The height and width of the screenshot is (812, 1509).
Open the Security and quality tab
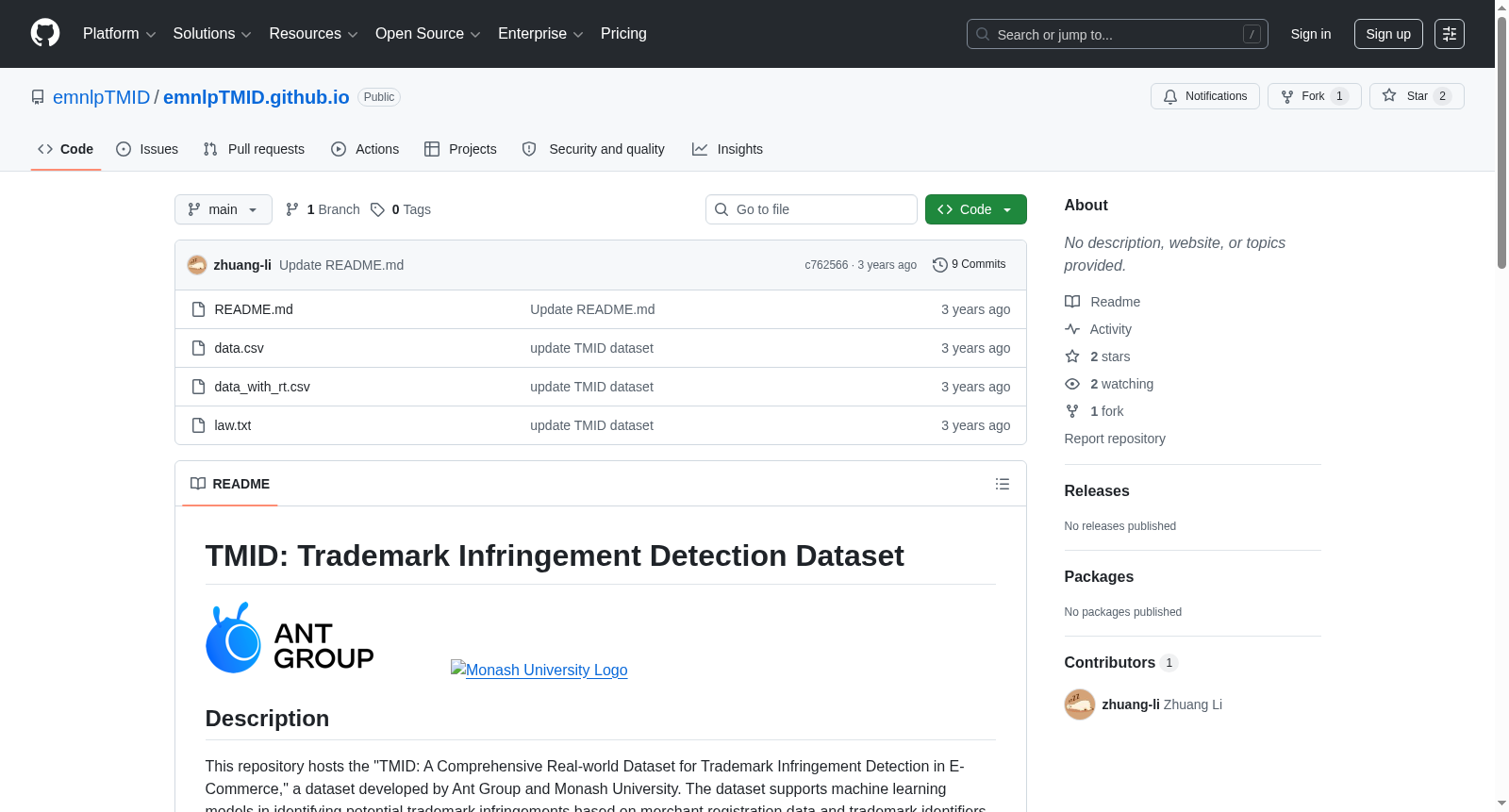[593, 149]
